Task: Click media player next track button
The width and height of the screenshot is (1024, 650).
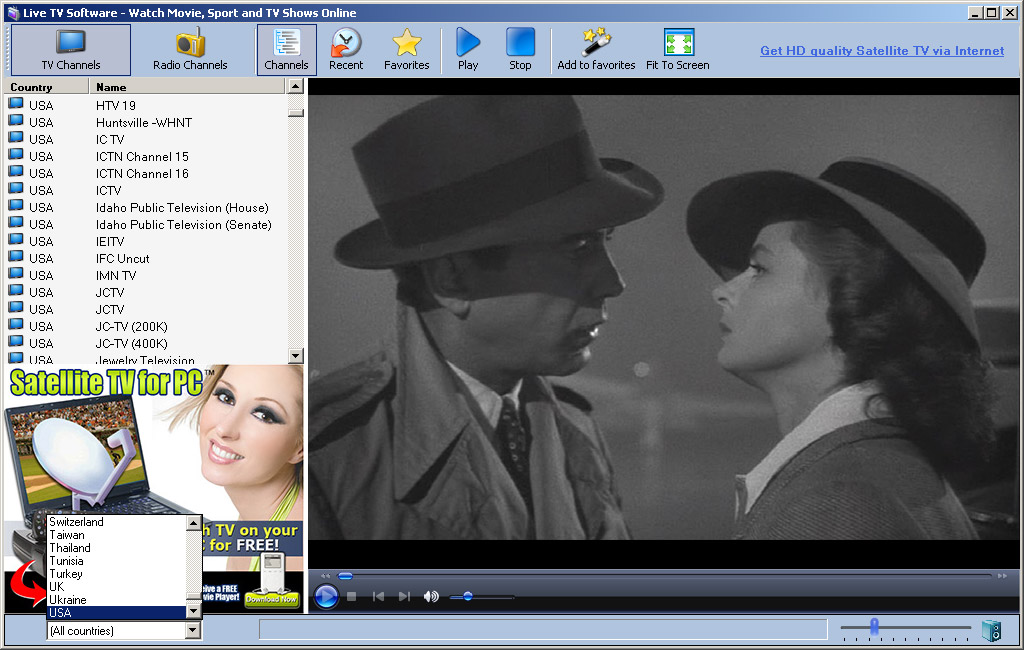Action: tap(404, 596)
